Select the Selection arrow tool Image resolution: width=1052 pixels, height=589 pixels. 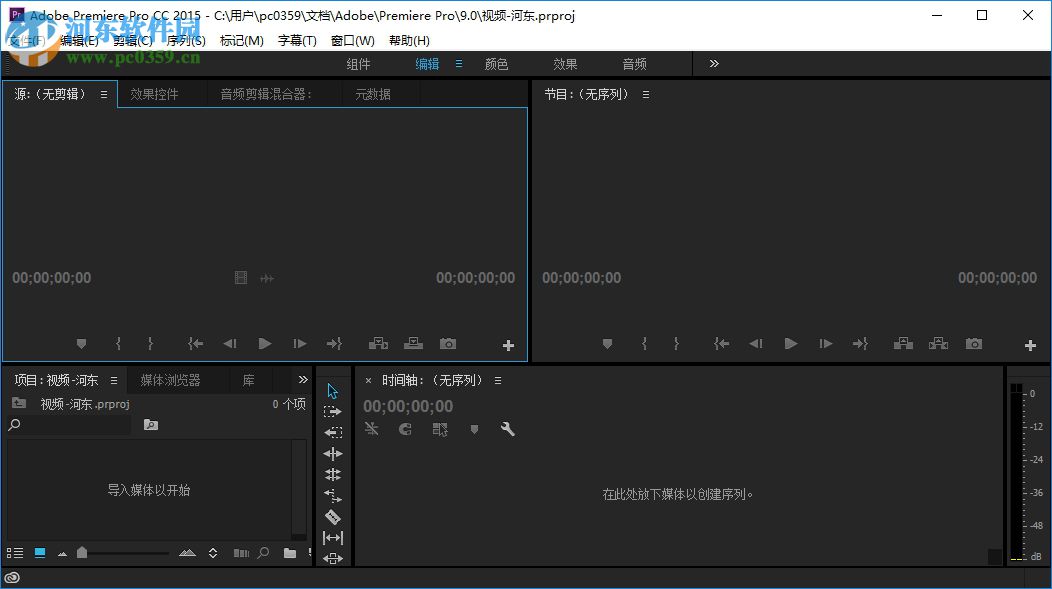pos(333,390)
